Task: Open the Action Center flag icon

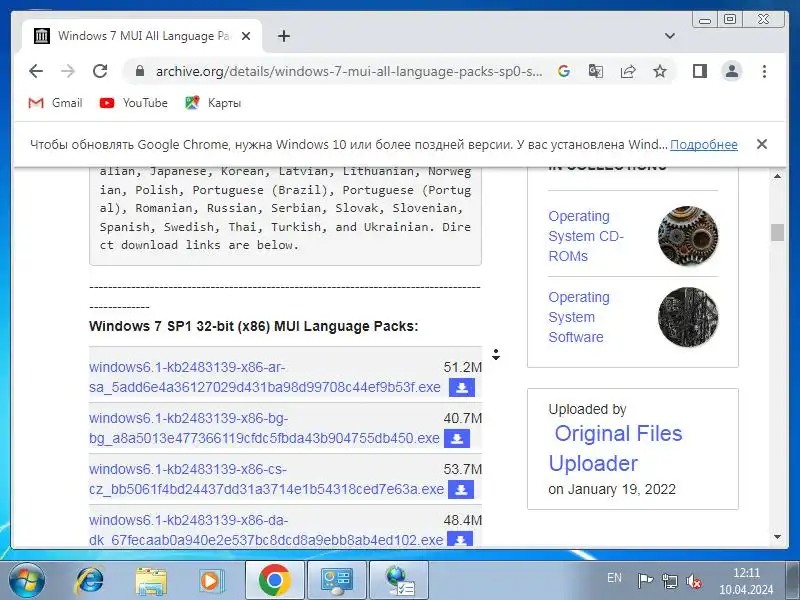Action: pos(645,581)
